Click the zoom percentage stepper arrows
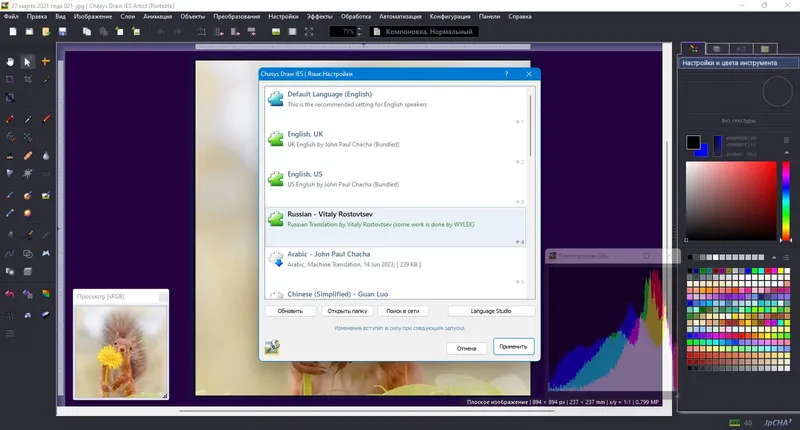 pyautogui.click(x=360, y=32)
